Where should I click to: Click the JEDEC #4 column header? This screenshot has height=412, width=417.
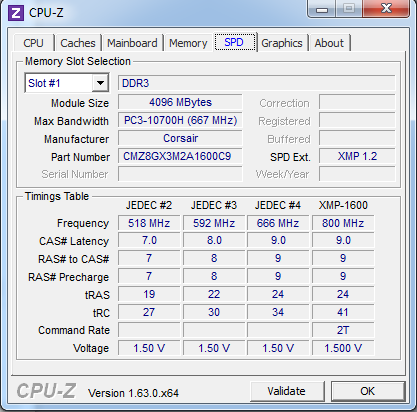coord(278,205)
